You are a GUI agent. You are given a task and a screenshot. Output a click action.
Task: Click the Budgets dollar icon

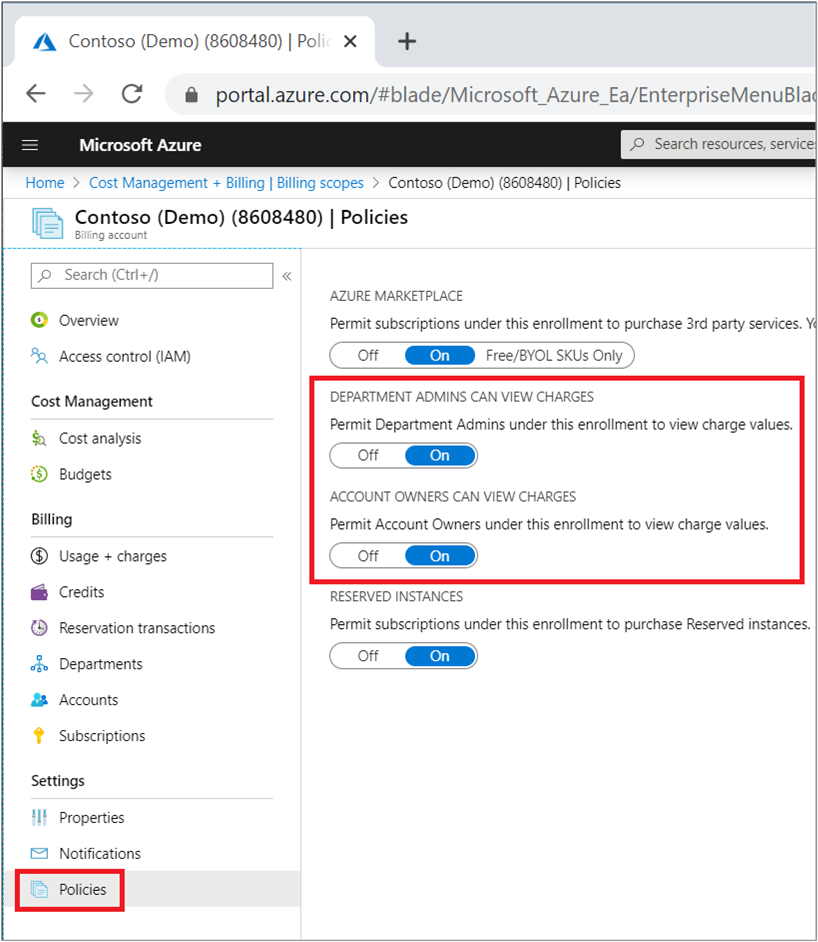(x=39, y=474)
